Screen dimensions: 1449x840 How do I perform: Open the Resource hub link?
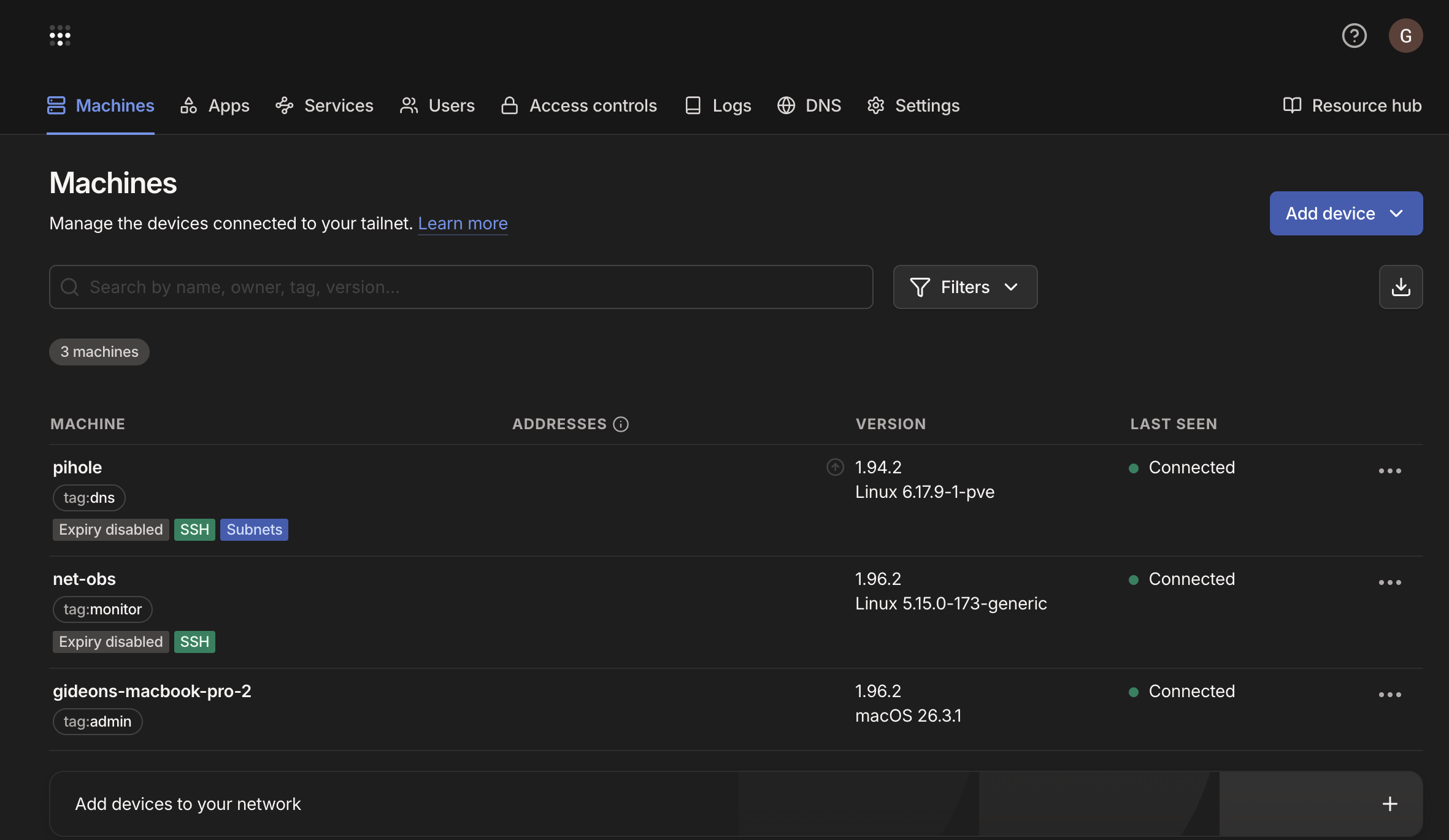point(1352,105)
